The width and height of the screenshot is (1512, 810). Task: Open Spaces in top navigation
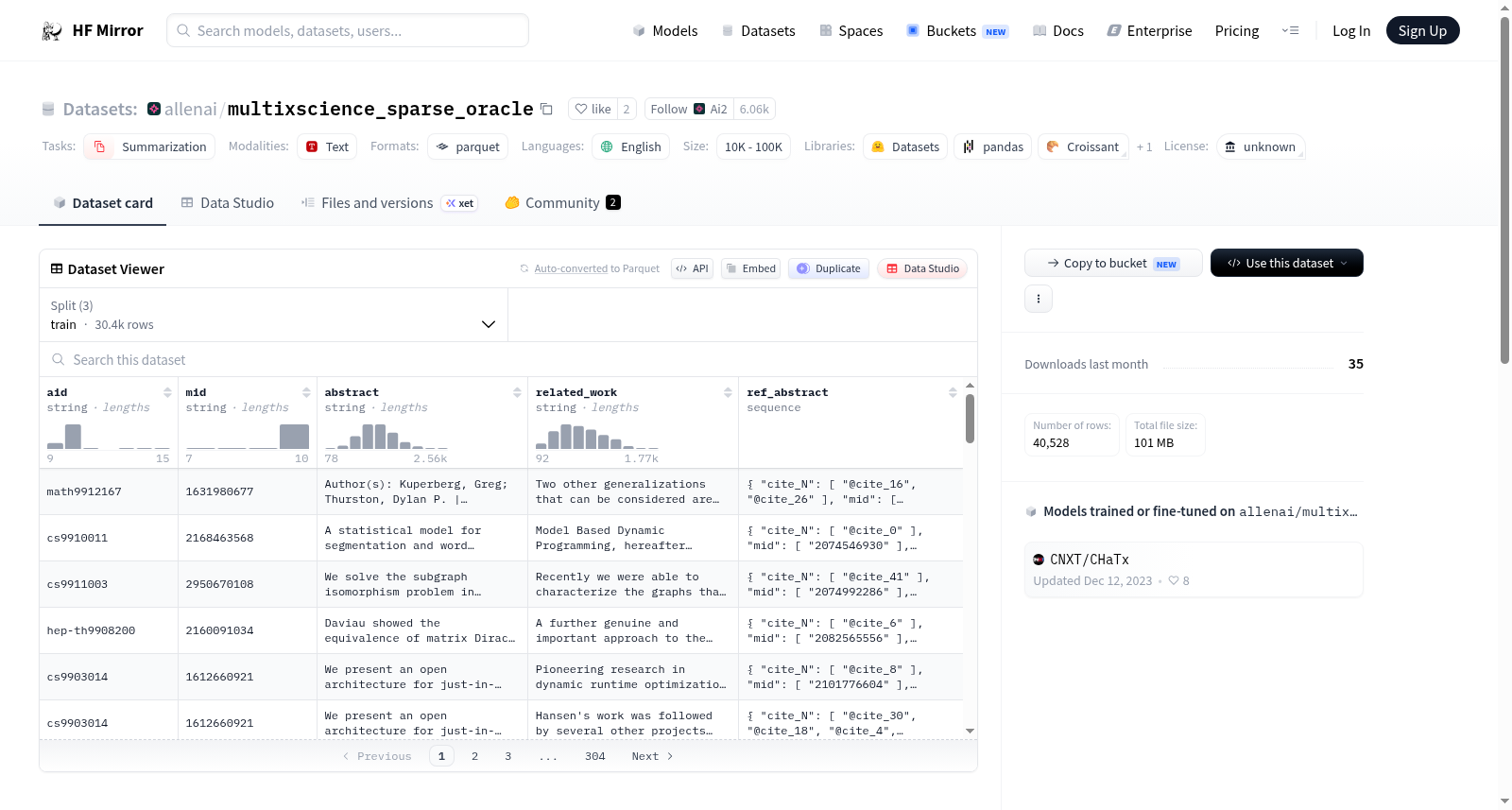pos(850,30)
